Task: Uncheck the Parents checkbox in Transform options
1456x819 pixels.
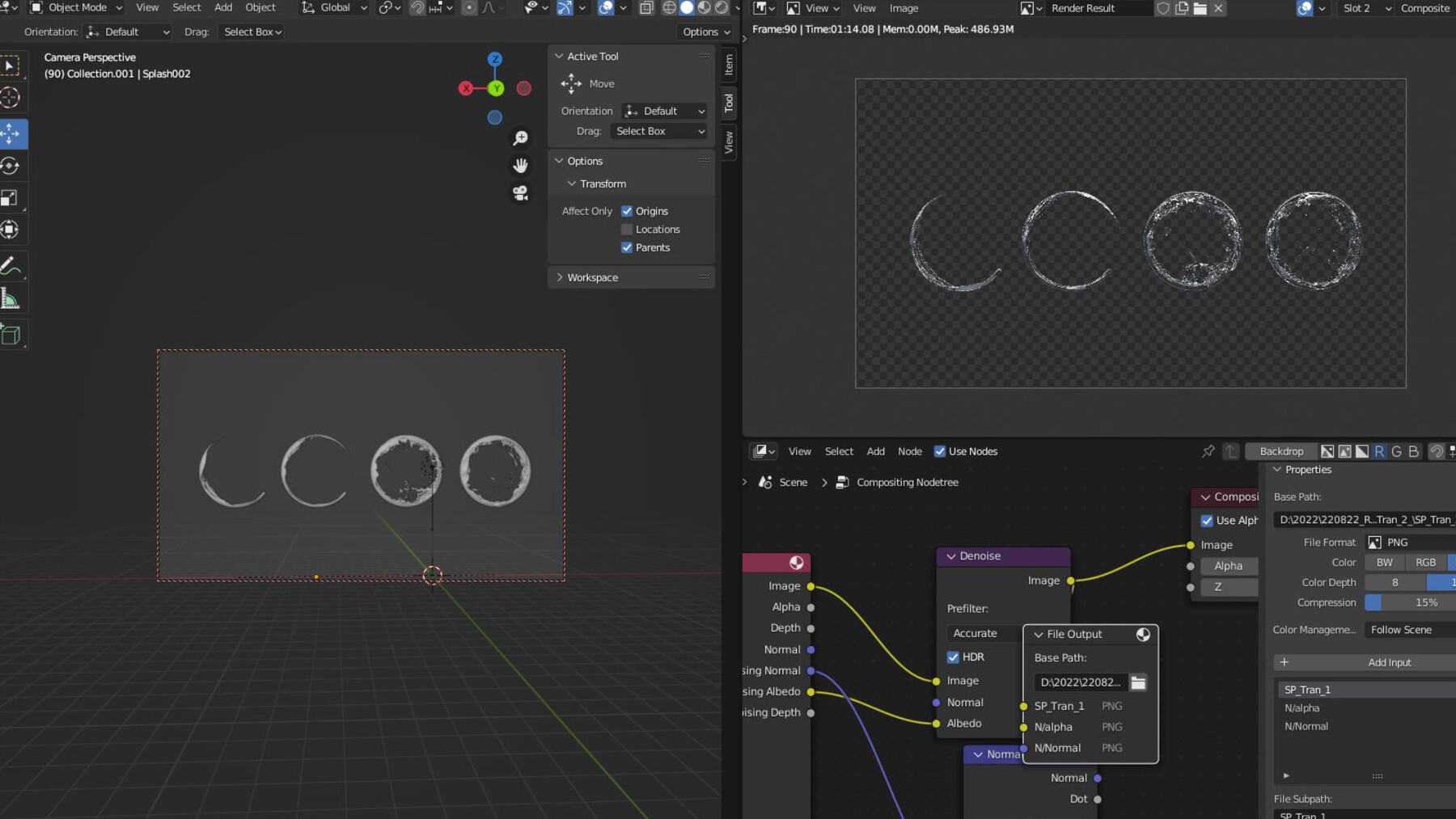Action: pyautogui.click(x=627, y=247)
